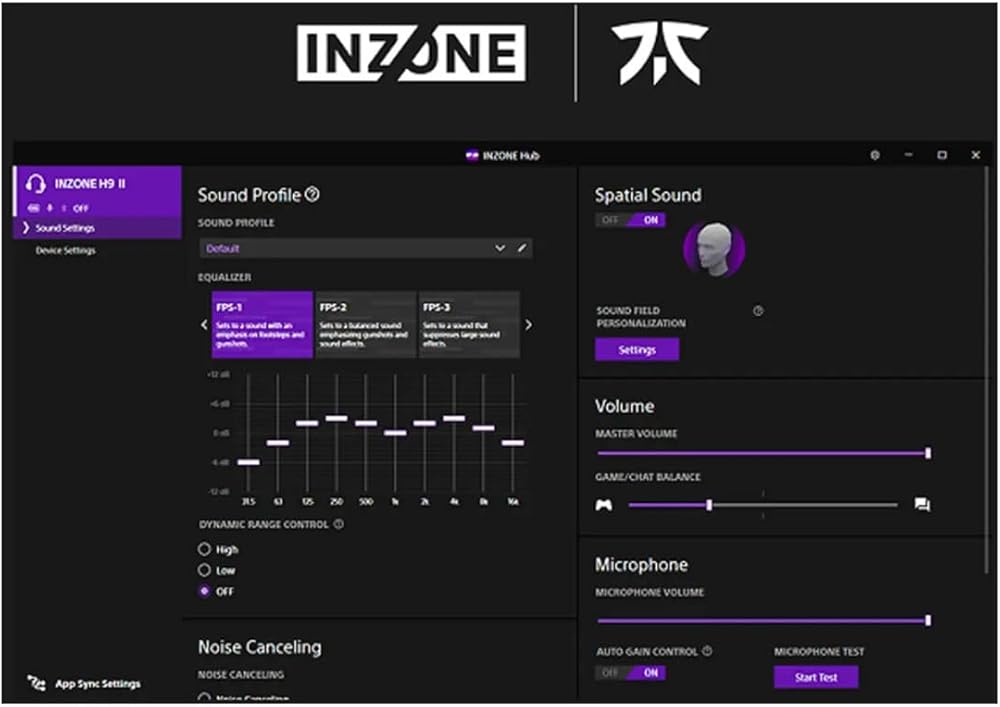Select OFF for Dynamic Range Control
The height and width of the screenshot is (707, 1000).
(204, 591)
